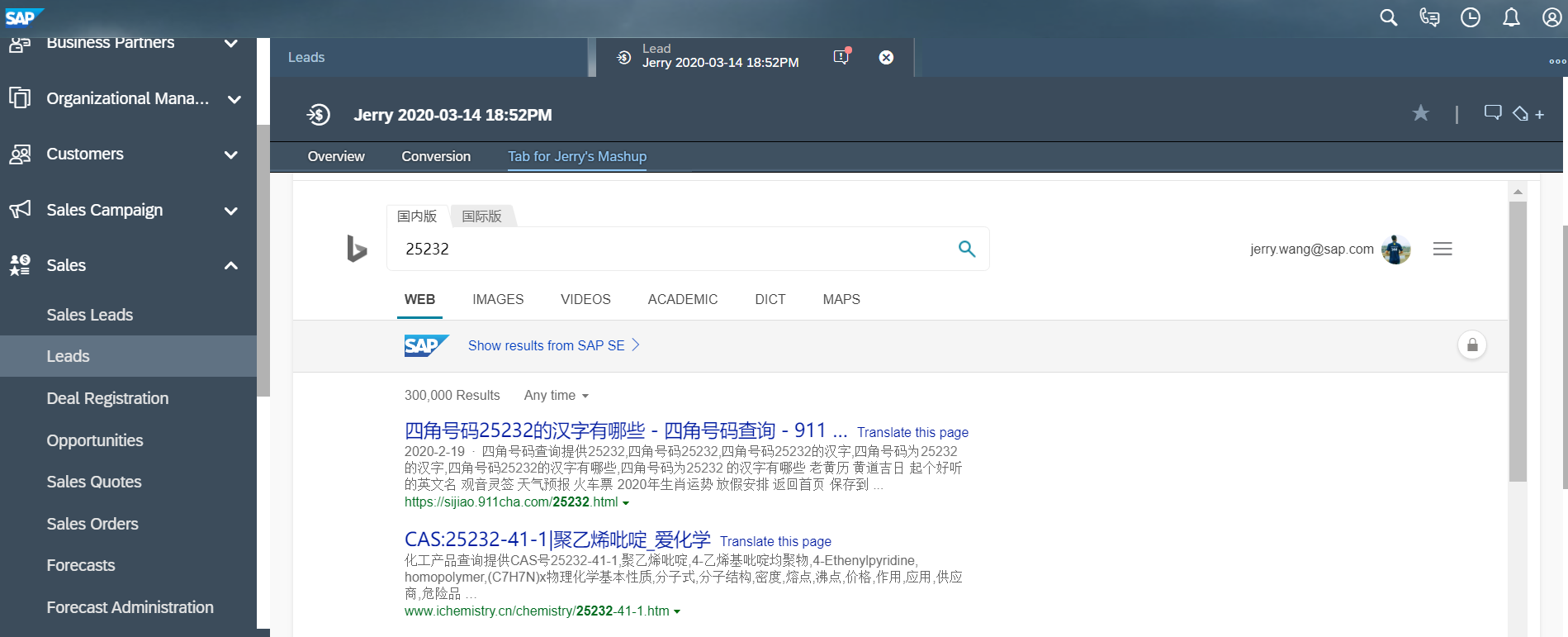Open the Any time filter dropdown

(x=557, y=396)
